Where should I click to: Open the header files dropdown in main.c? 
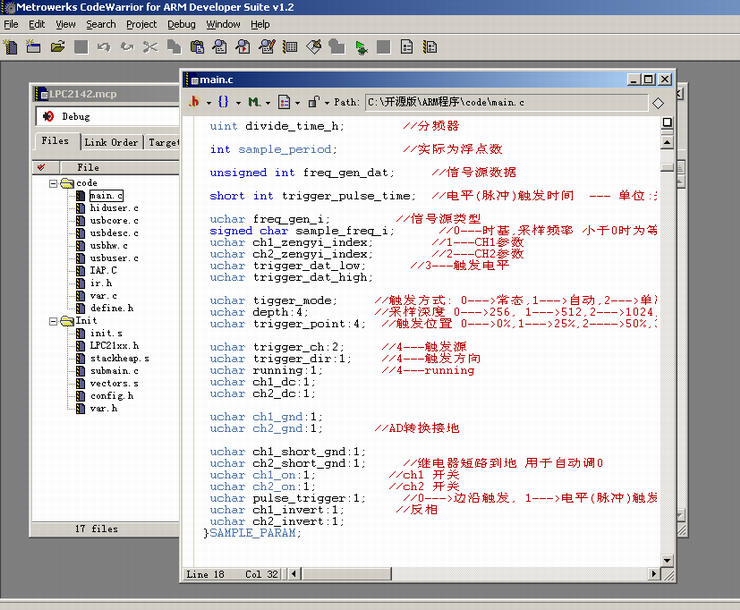coord(194,102)
